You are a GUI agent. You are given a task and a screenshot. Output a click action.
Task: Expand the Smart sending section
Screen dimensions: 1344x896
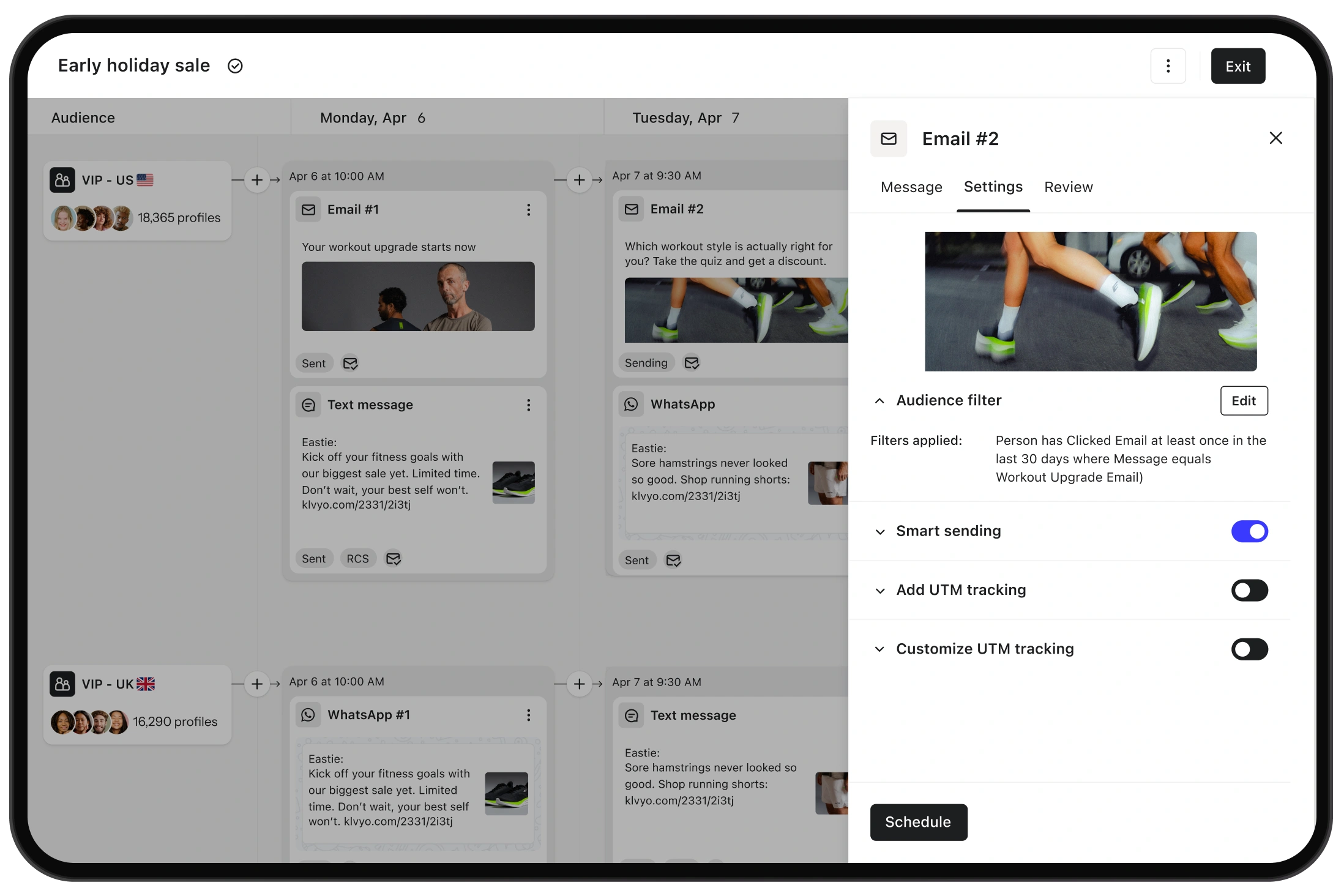879,532
